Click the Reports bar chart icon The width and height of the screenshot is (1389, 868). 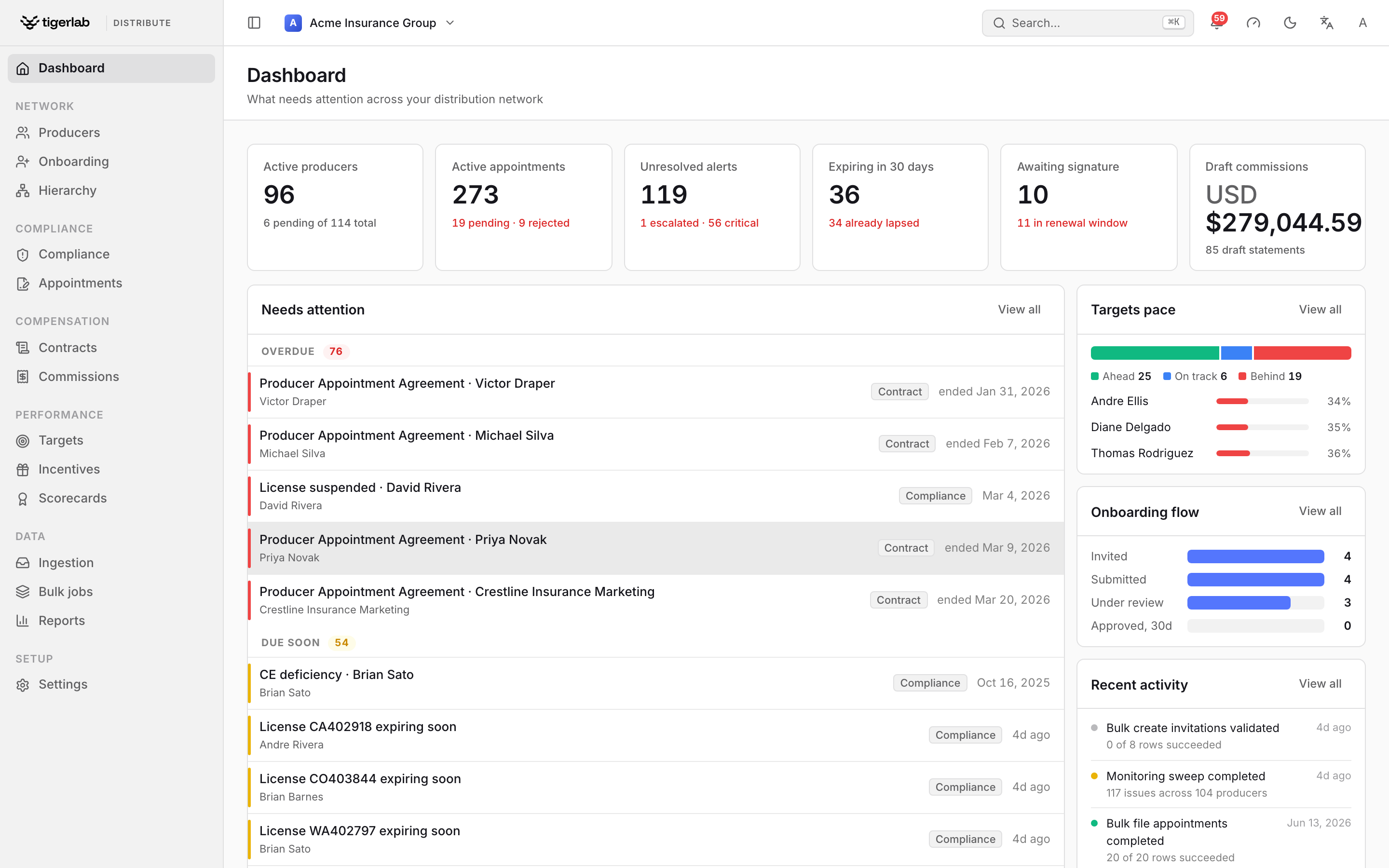coord(23,621)
